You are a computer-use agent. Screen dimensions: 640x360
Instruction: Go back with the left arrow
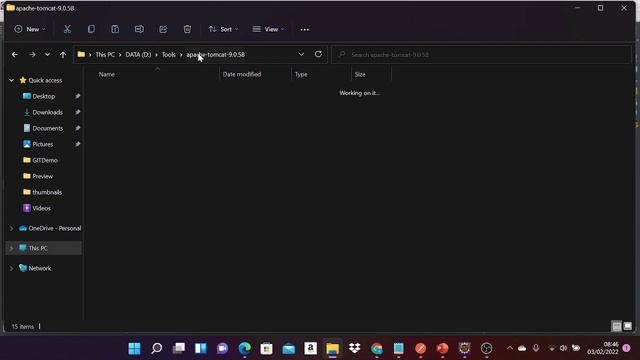15,54
